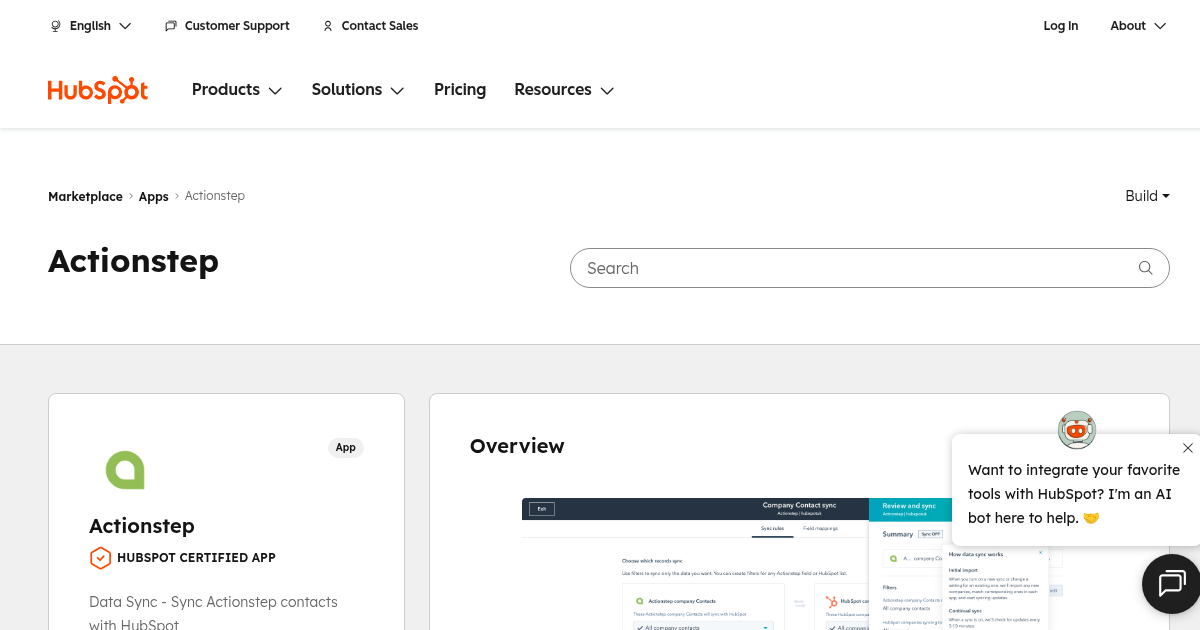
Task: Click the Log in link
Action: point(1061,26)
